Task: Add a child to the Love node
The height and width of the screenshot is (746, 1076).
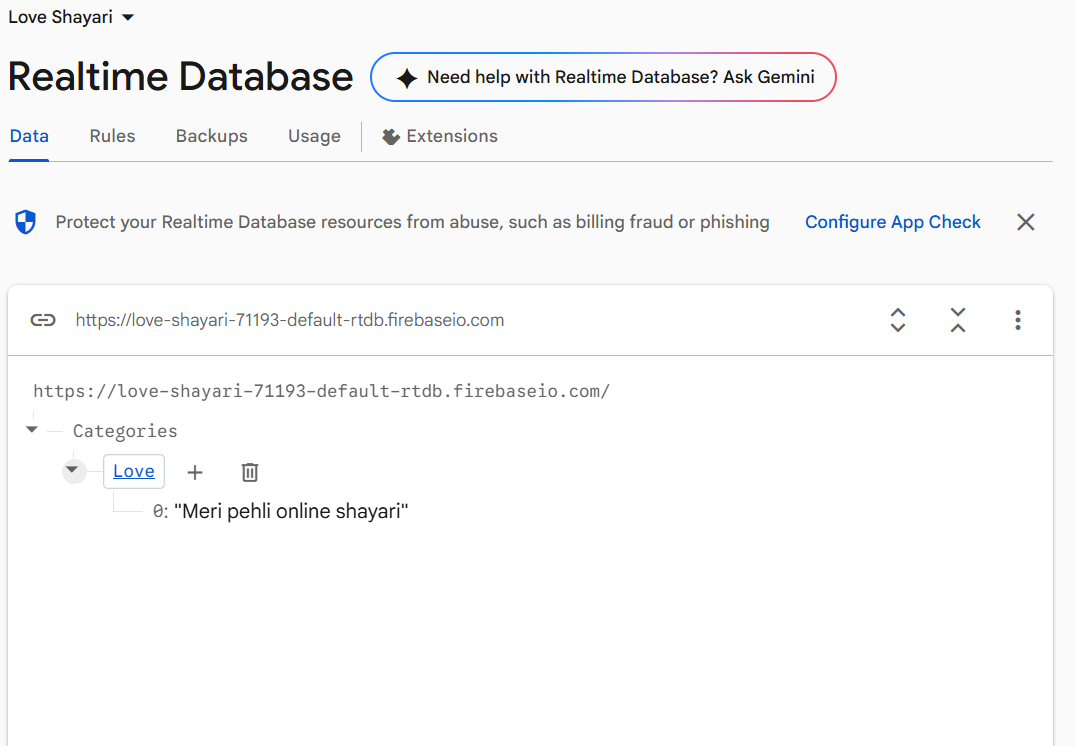Action: click(x=195, y=472)
